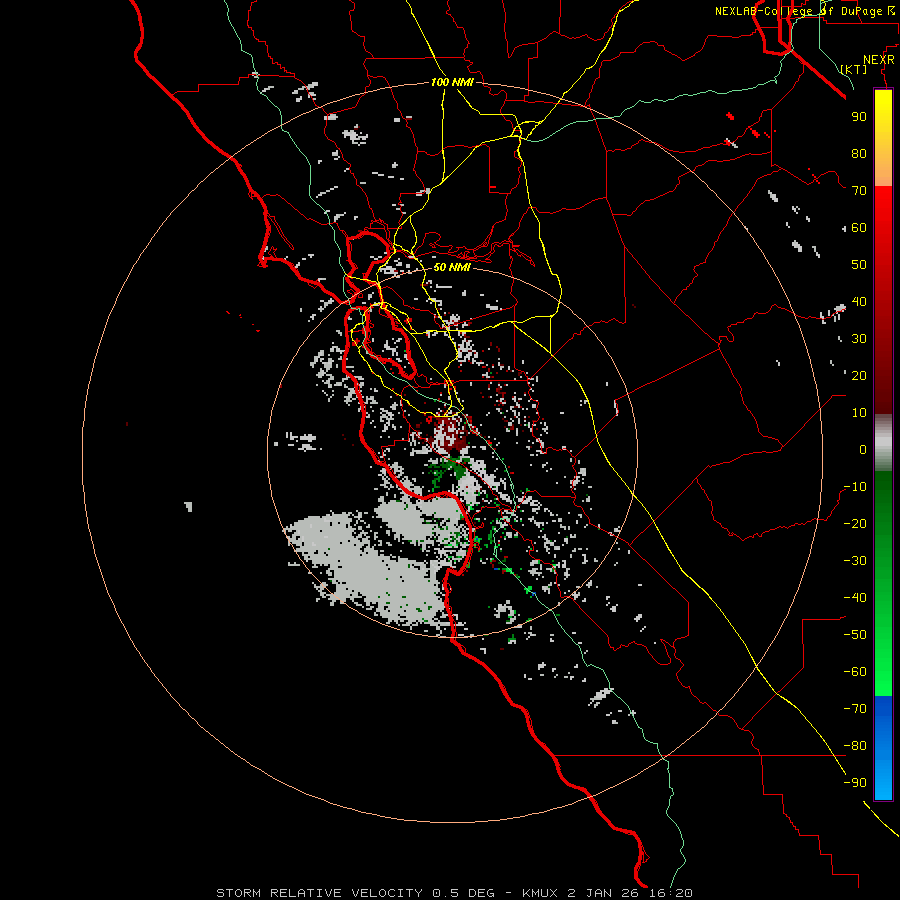Click the "20" value on velocity scale
This screenshot has width=900, height=900.
(x=859, y=375)
